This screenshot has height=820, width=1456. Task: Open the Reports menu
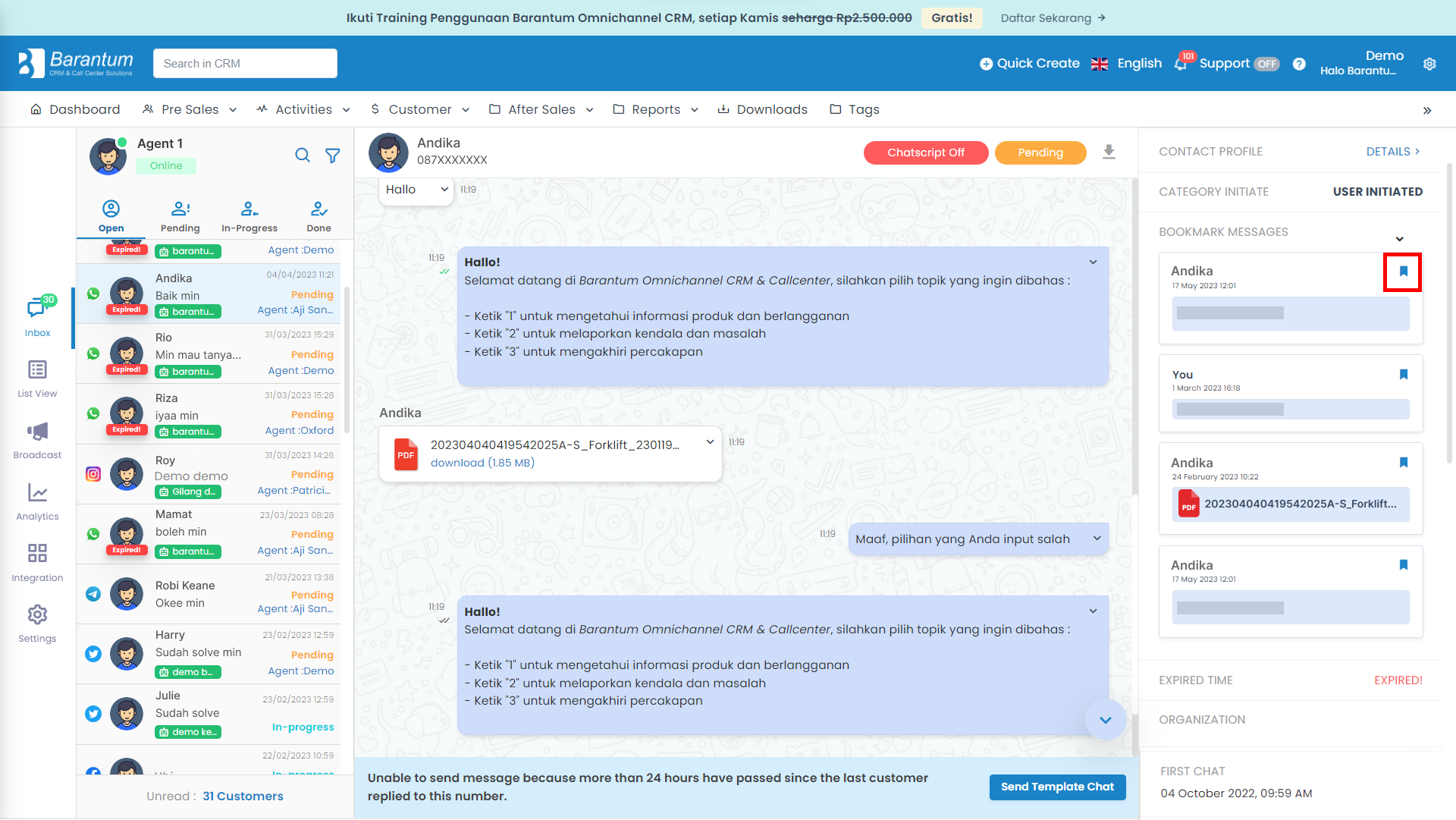coord(655,110)
